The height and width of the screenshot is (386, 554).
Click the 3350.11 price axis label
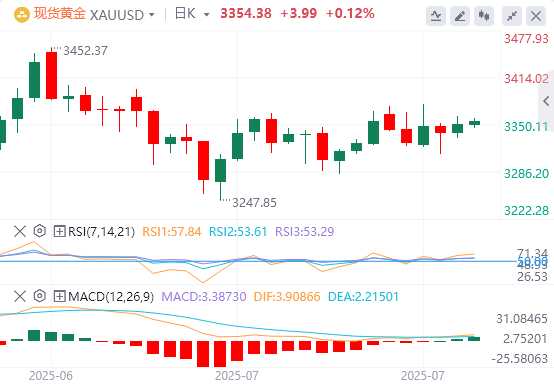click(526, 126)
